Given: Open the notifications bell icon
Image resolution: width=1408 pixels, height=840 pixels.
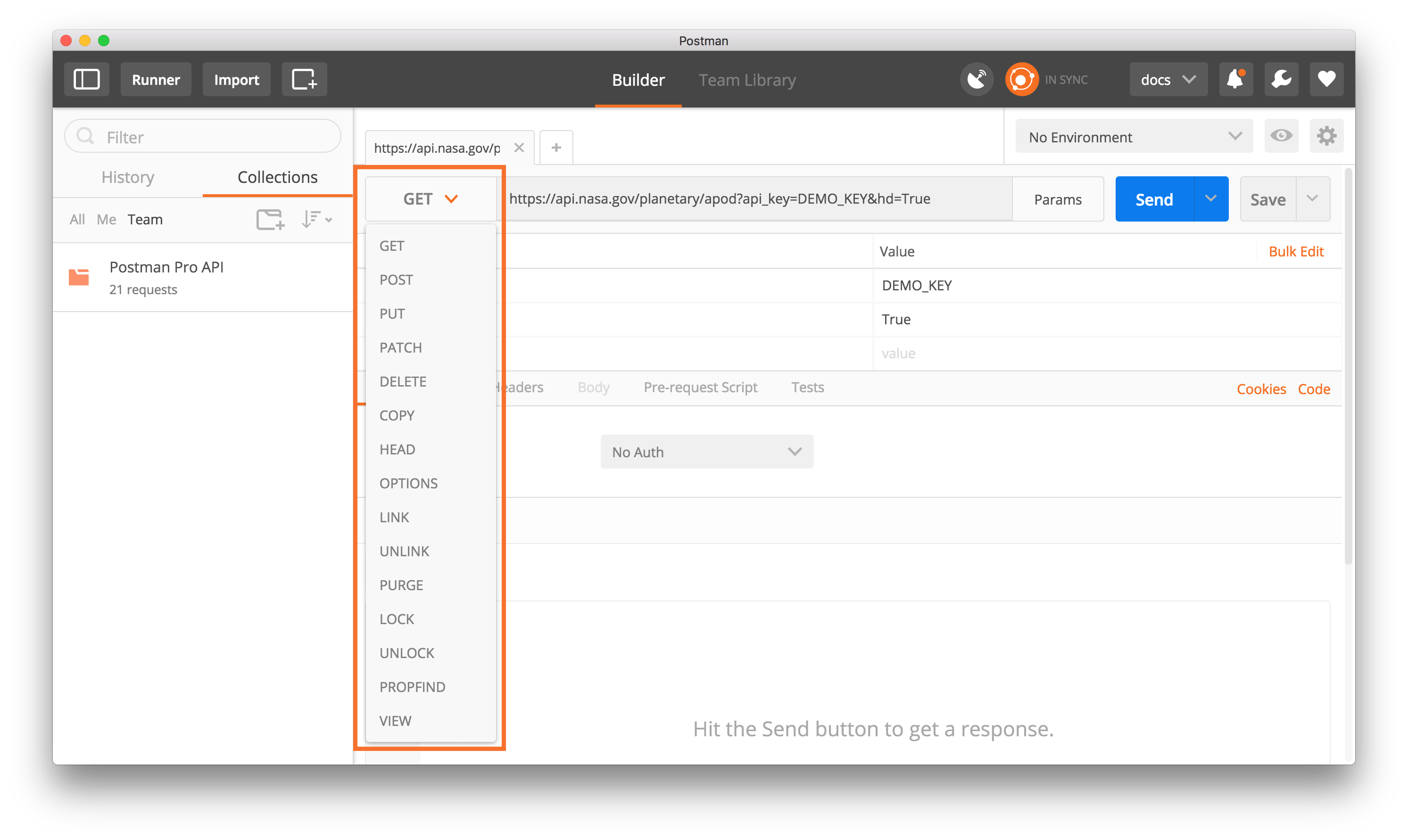Looking at the screenshot, I should click(1235, 79).
